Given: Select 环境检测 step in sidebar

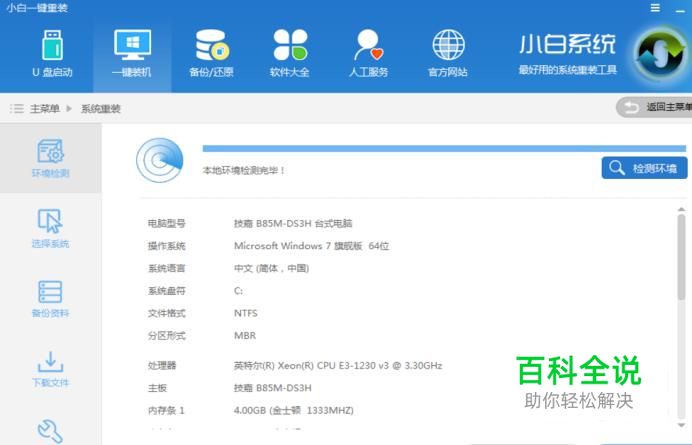Looking at the screenshot, I should point(50,158).
